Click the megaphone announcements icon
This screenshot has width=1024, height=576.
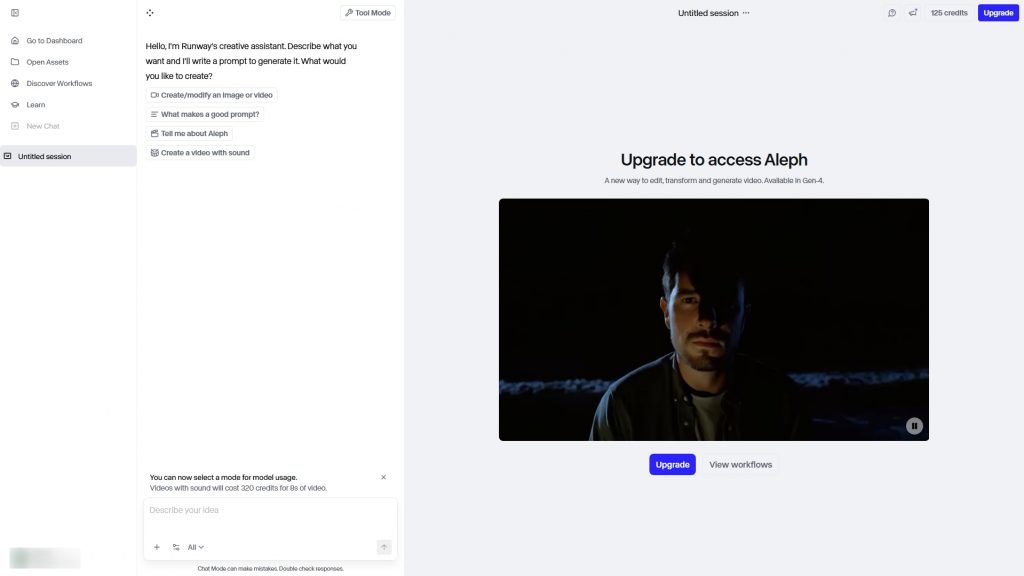[x=913, y=13]
